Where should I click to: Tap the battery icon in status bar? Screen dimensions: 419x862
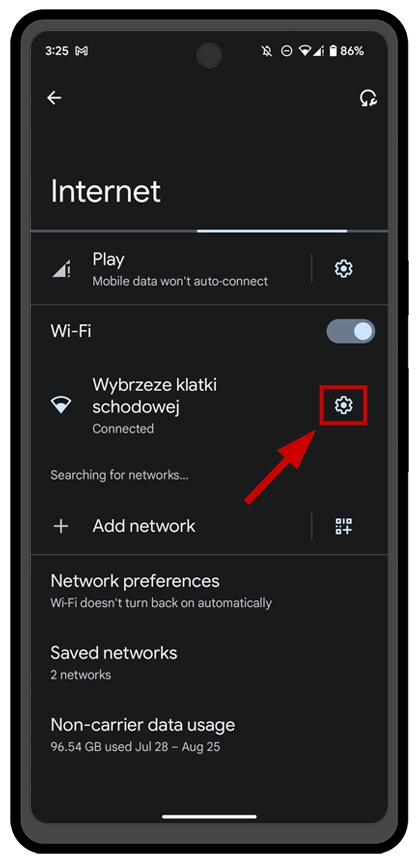tap(332, 51)
